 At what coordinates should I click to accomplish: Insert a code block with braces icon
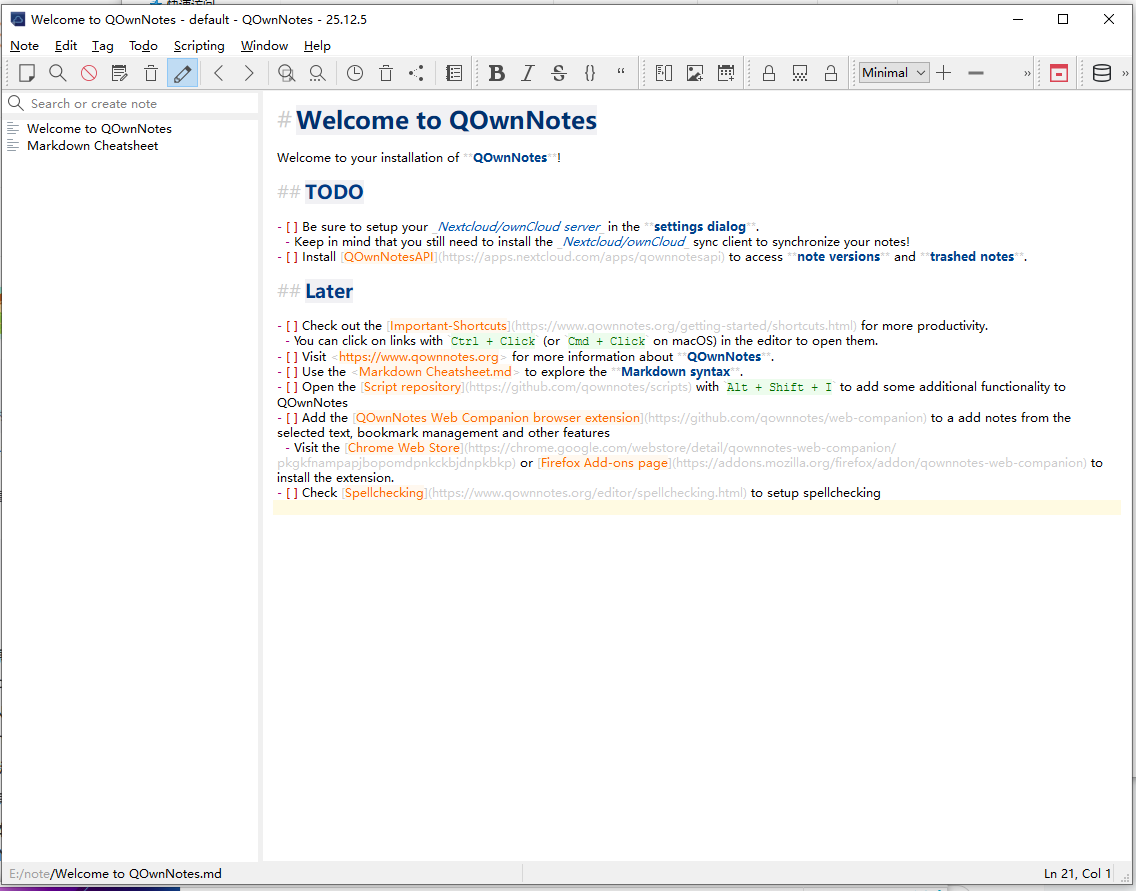tap(590, 73)
